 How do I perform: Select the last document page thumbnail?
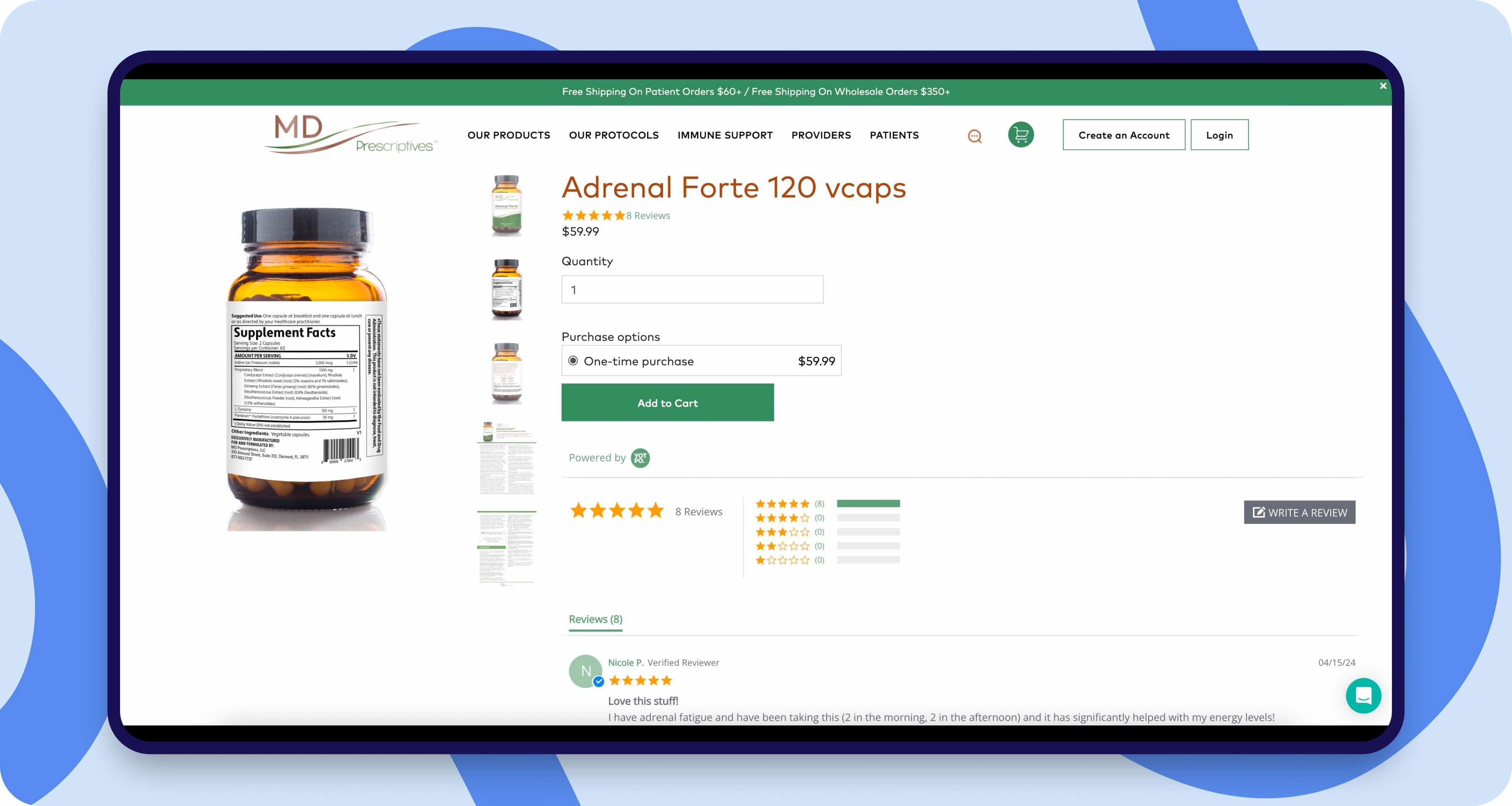506,548
